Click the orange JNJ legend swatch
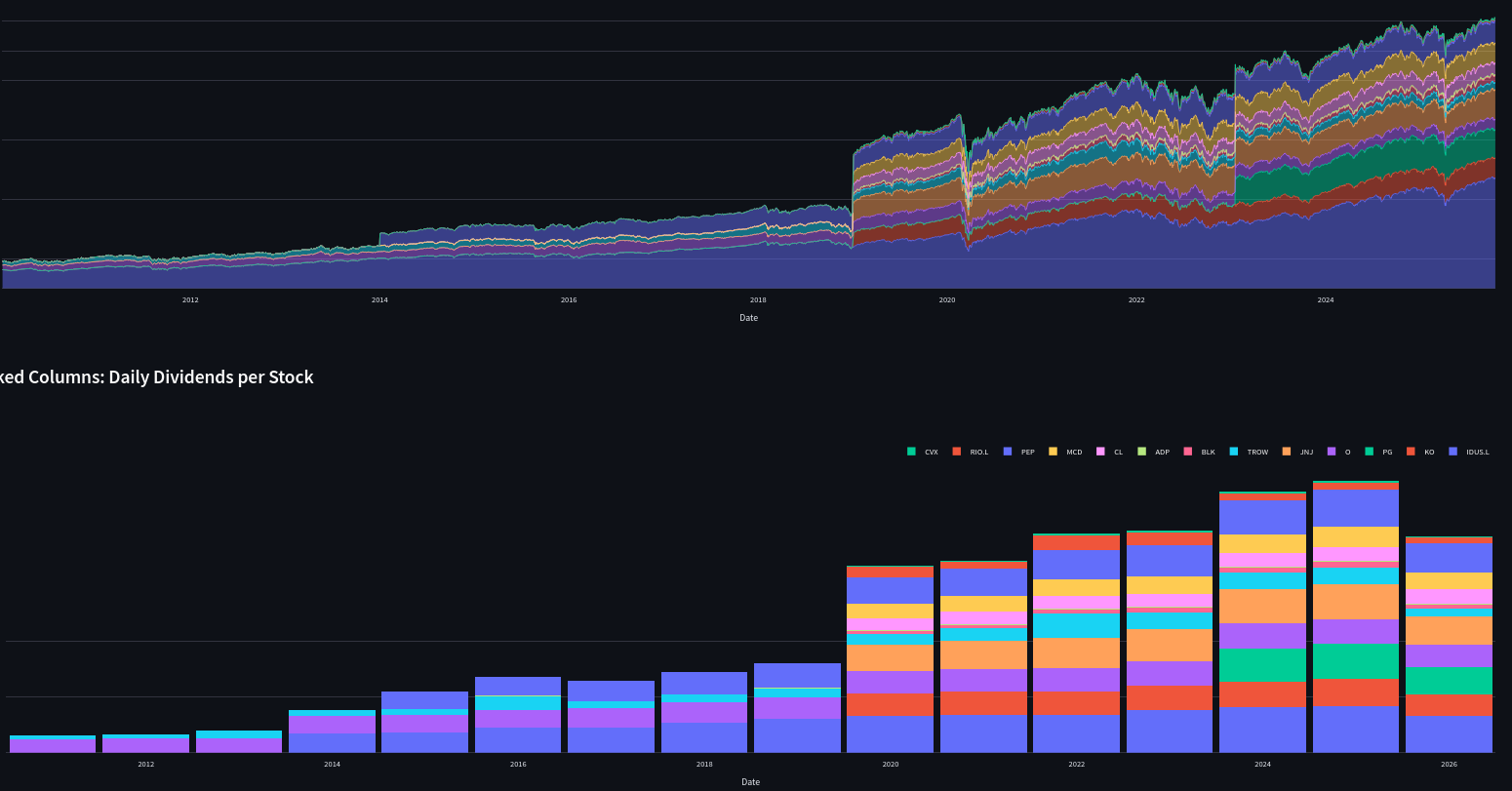Viewport: 1512px width, 791px height. point(1286,452)
